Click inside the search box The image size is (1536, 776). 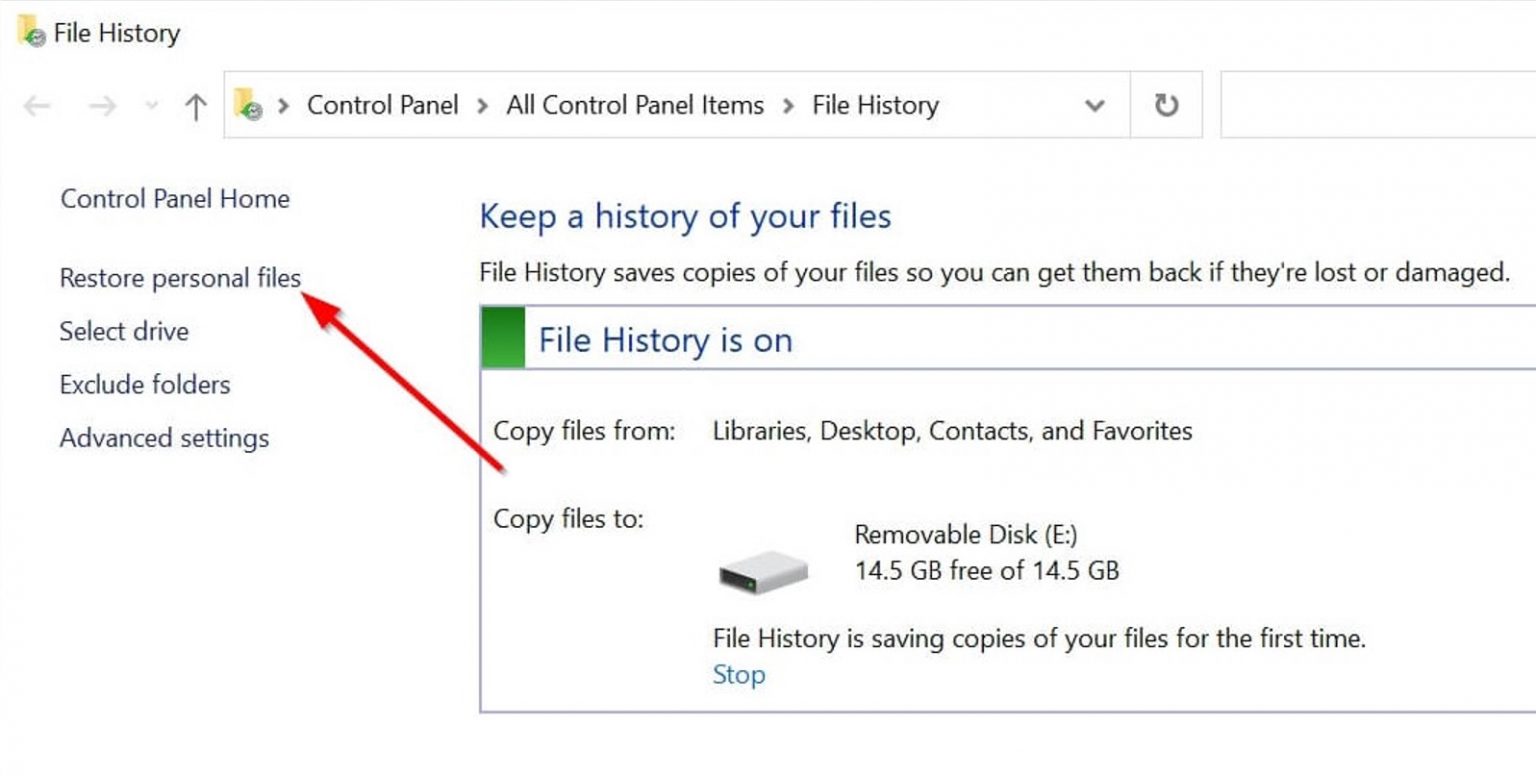[1380, 105]
